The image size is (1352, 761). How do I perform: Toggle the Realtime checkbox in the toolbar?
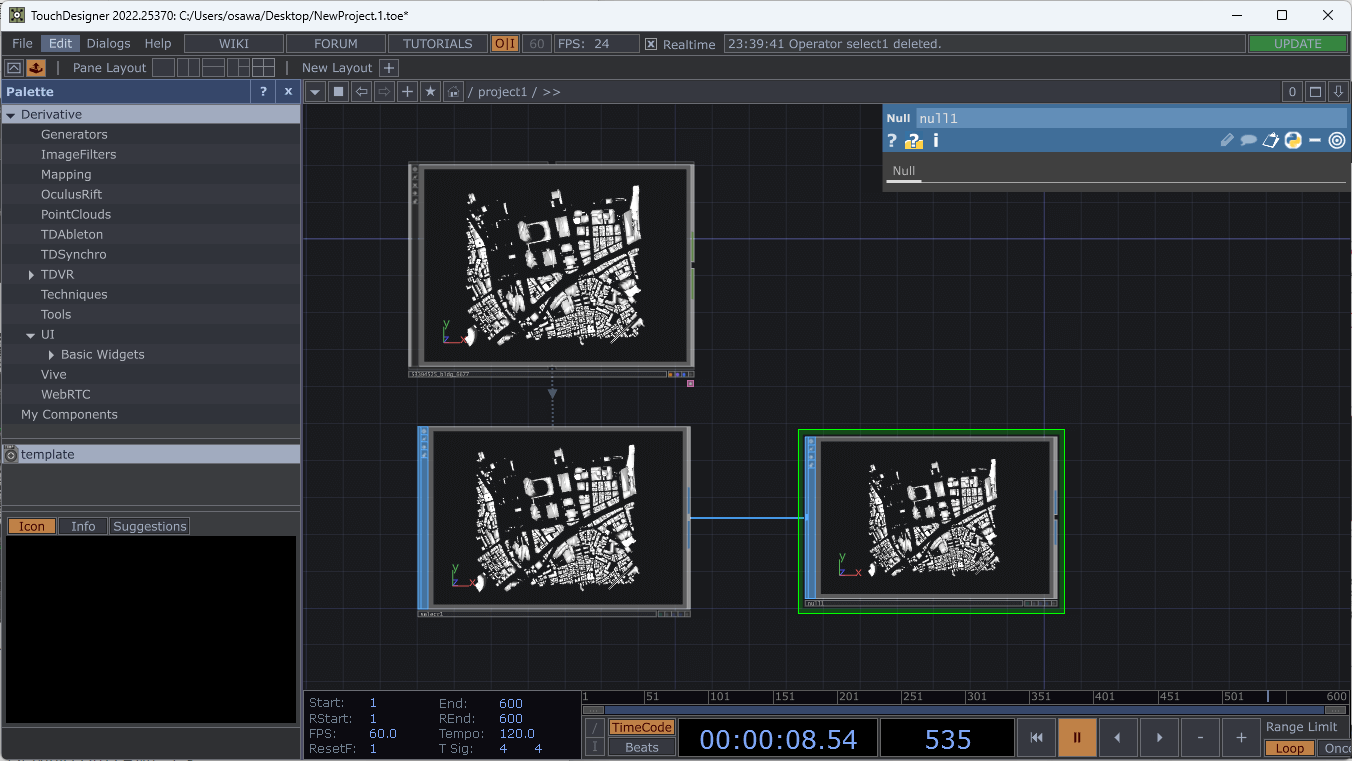click(651, 43)
